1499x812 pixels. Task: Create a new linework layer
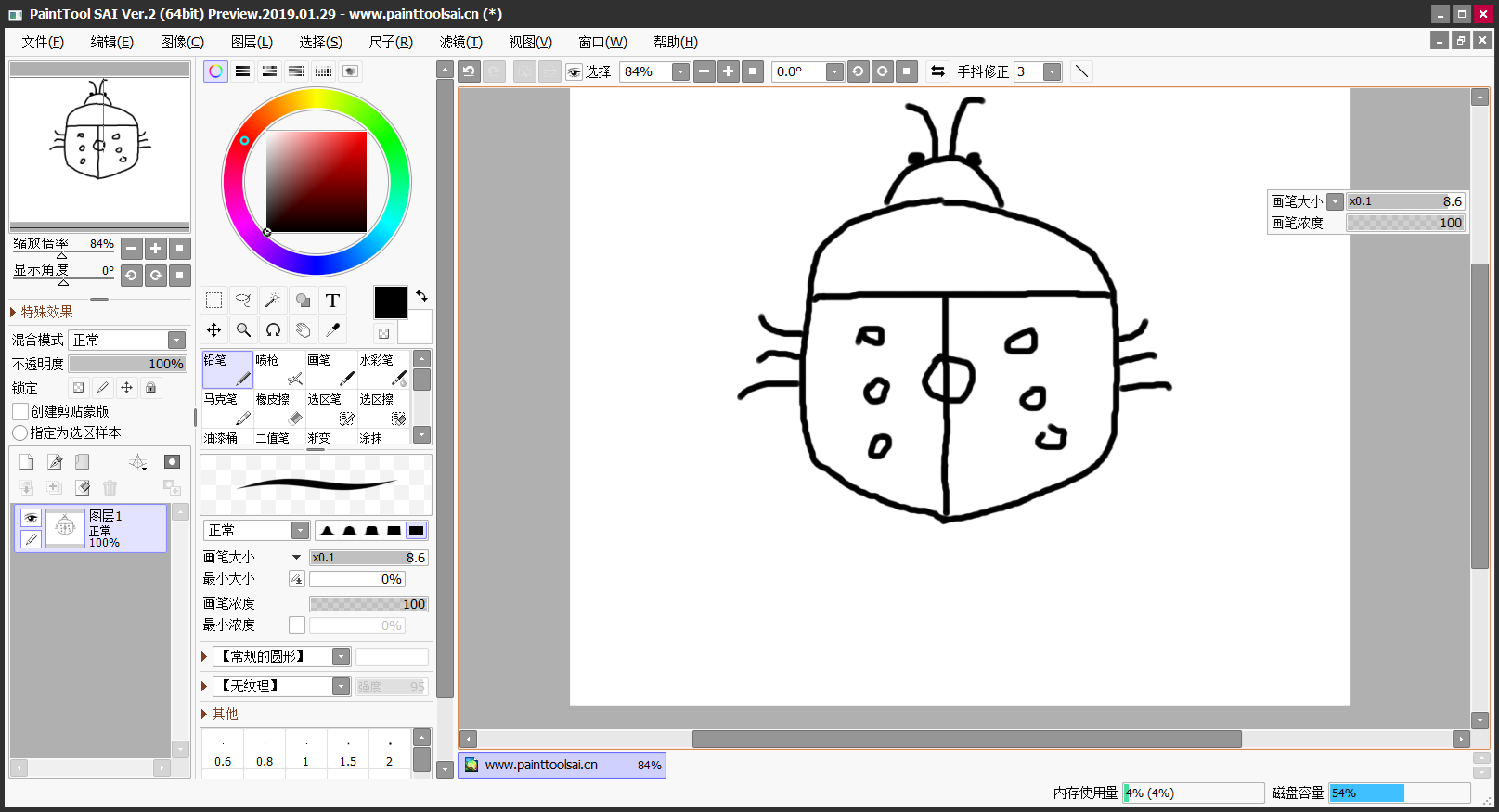[x=55, y=462]
